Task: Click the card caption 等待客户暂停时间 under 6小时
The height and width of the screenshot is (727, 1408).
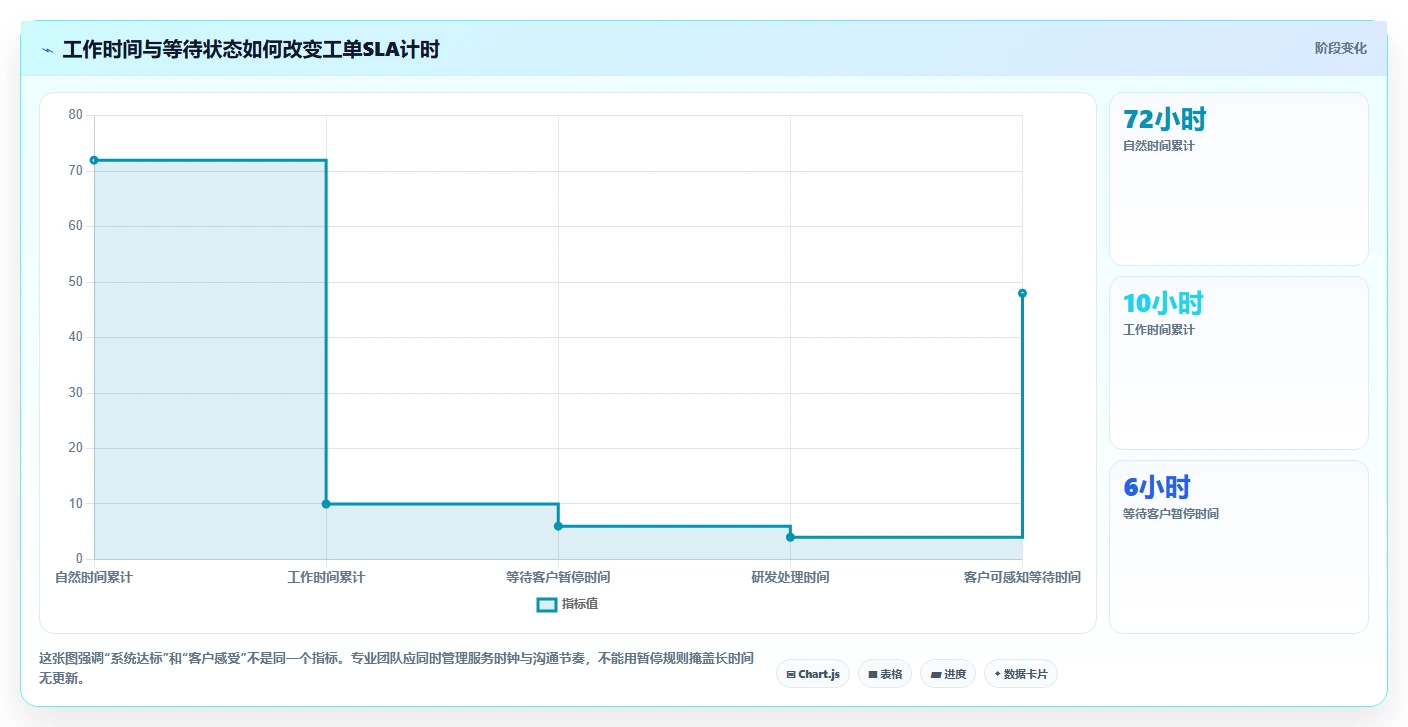Action: coord(1171,514)
